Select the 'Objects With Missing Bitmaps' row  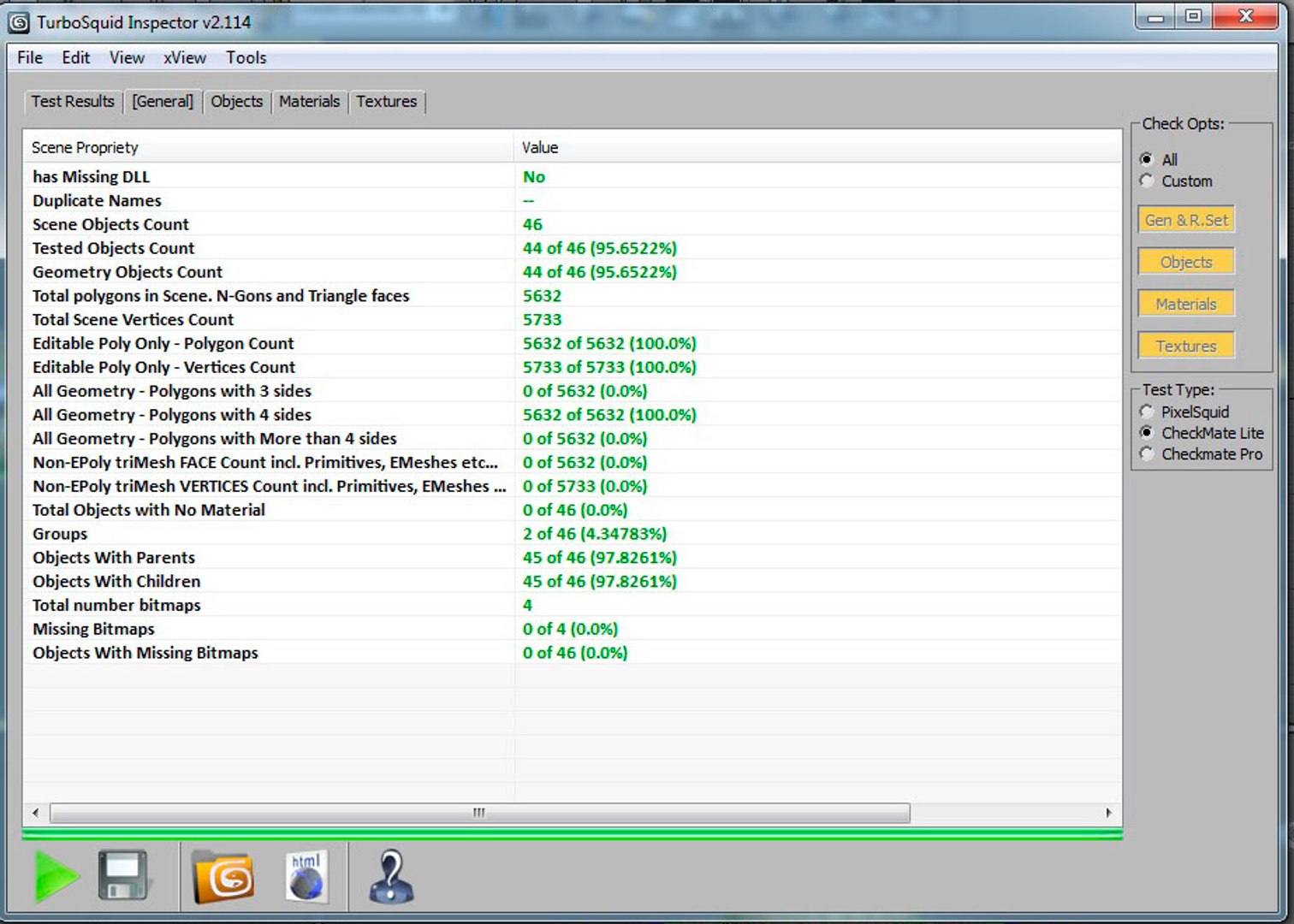pyautogui.click(x=573, y=653)
